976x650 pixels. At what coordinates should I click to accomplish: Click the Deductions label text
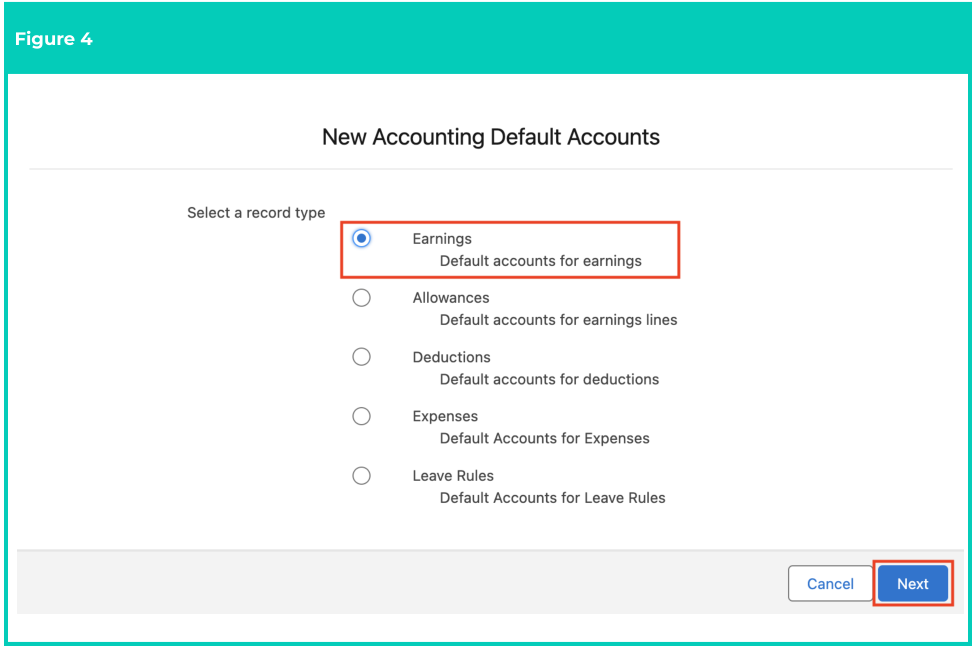451,357
